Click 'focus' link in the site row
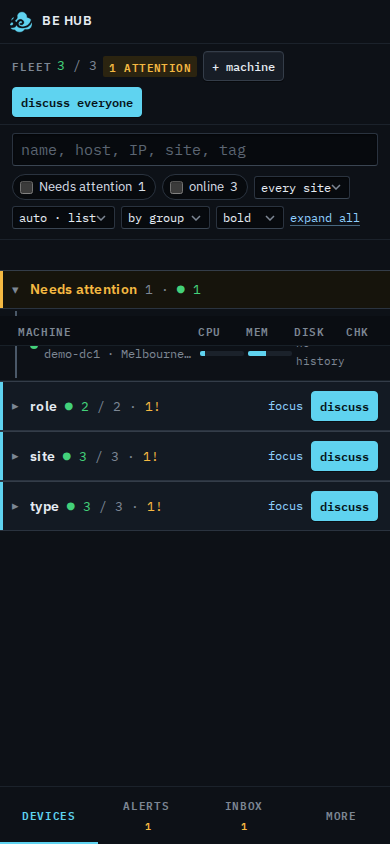The height and width of the screenshot is (844, 390). 285,456
